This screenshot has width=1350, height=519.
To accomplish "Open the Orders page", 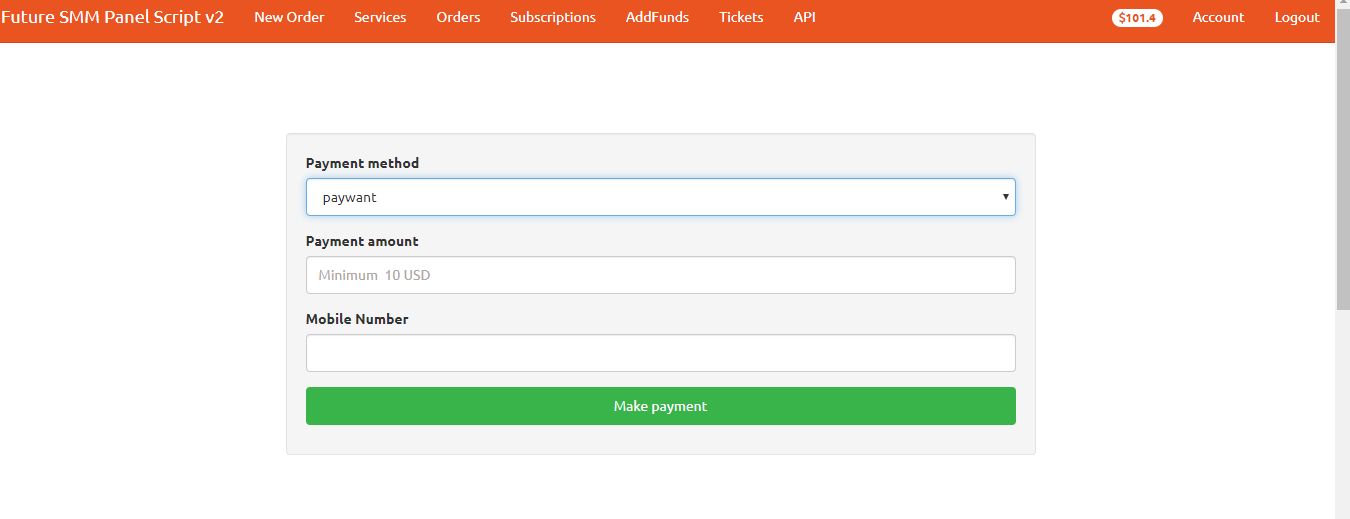I will pos(458,17).
